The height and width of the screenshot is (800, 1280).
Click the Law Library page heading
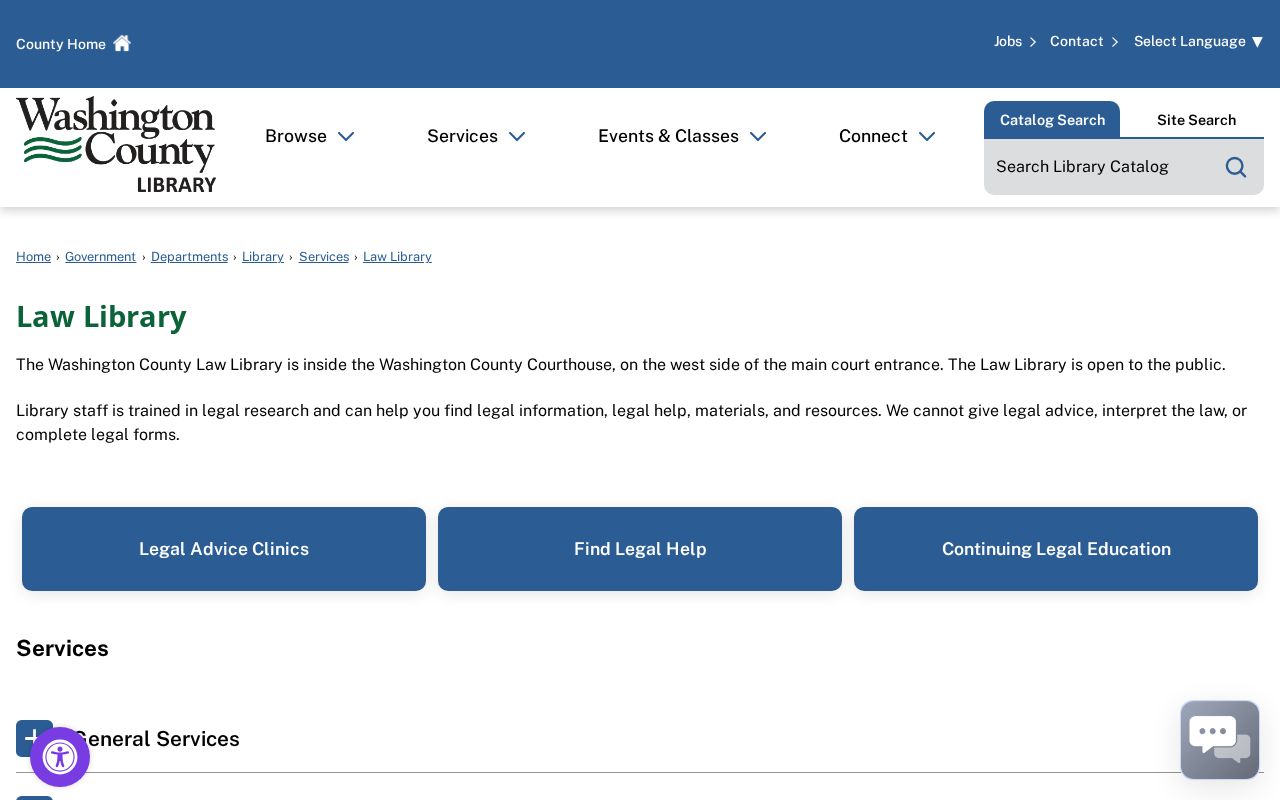pyautogui.click(x=101, y=316)
